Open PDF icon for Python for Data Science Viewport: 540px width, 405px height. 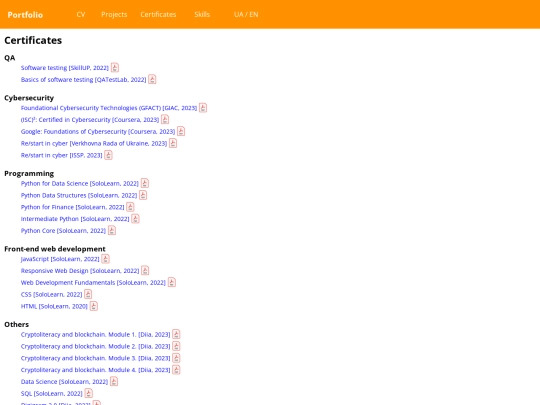click(x=145, y=183)
